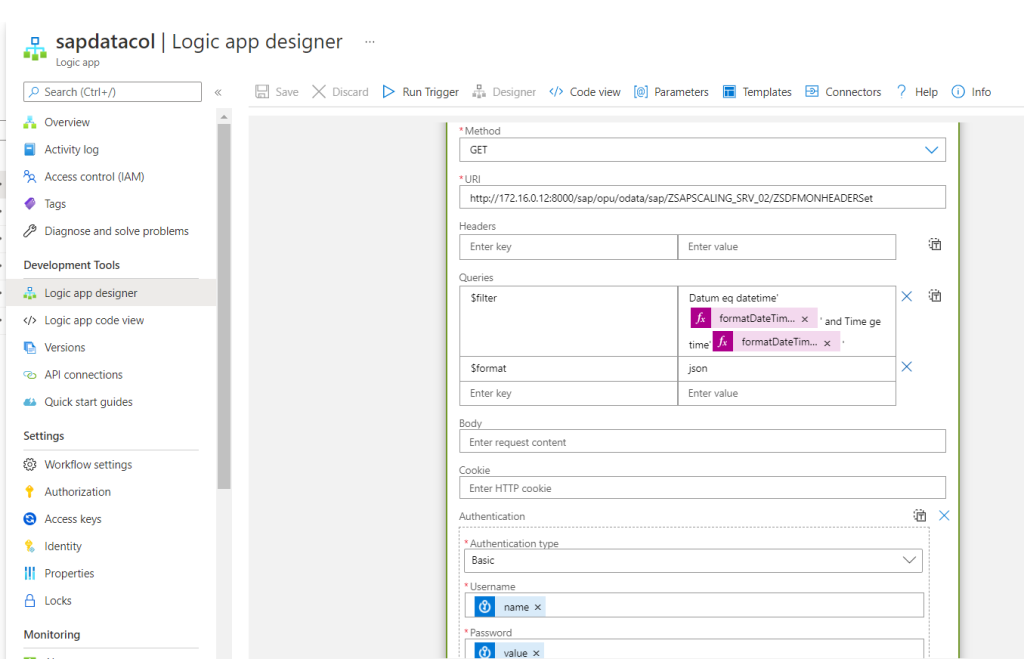Screen dimensions: 1024x659
Task: Click the json value cell
Action: coord(786,369)
